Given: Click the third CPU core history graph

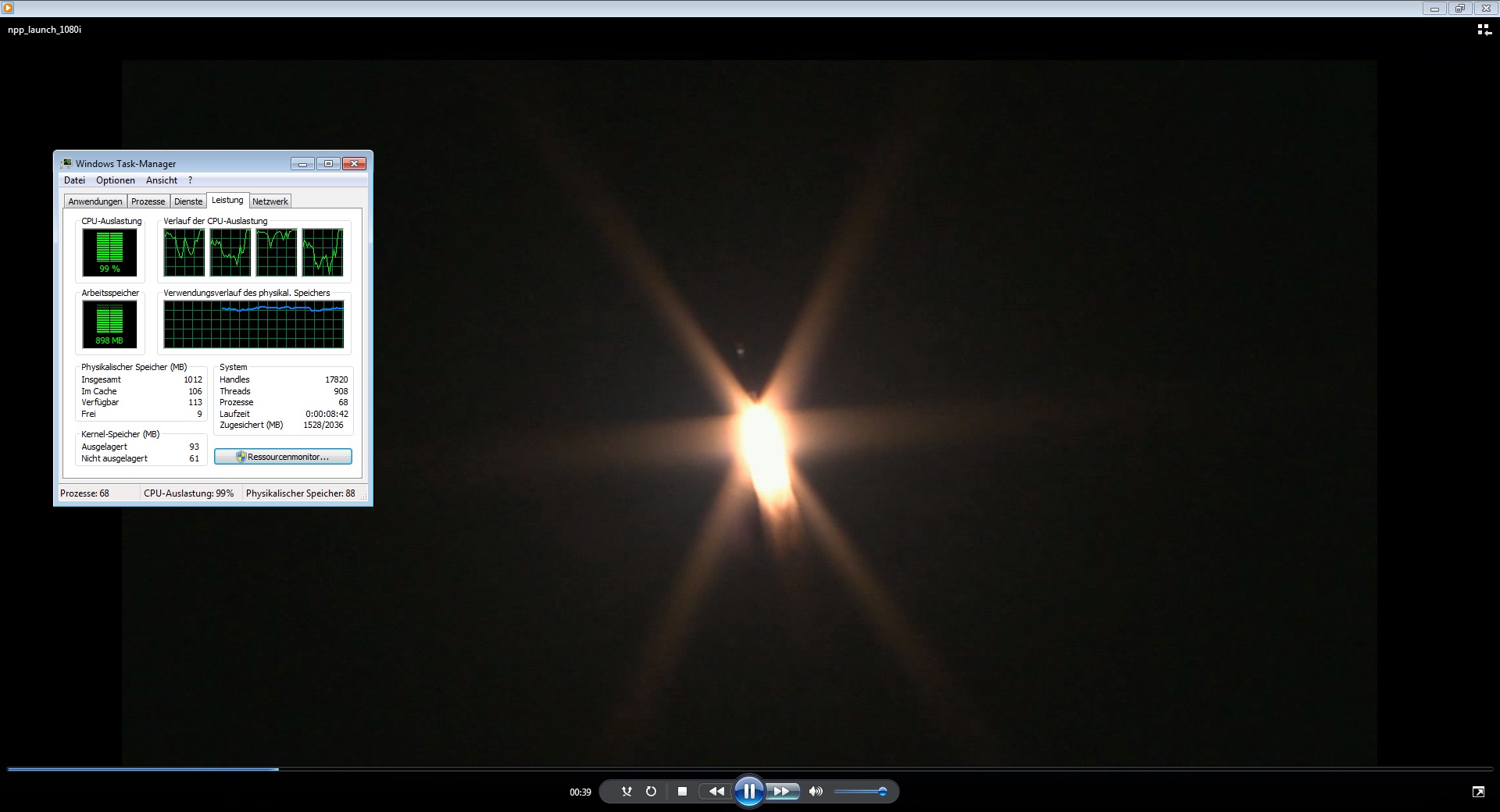Looking at the screenshot, I should (x=277, y=252).
